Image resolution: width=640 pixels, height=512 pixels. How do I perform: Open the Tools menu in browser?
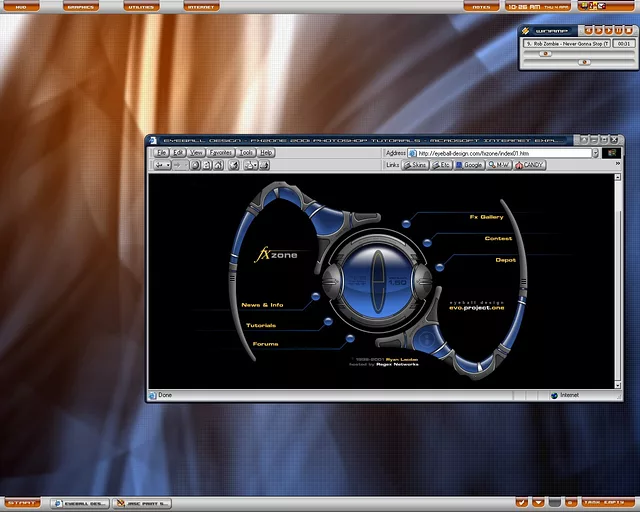tap(247, 153)
